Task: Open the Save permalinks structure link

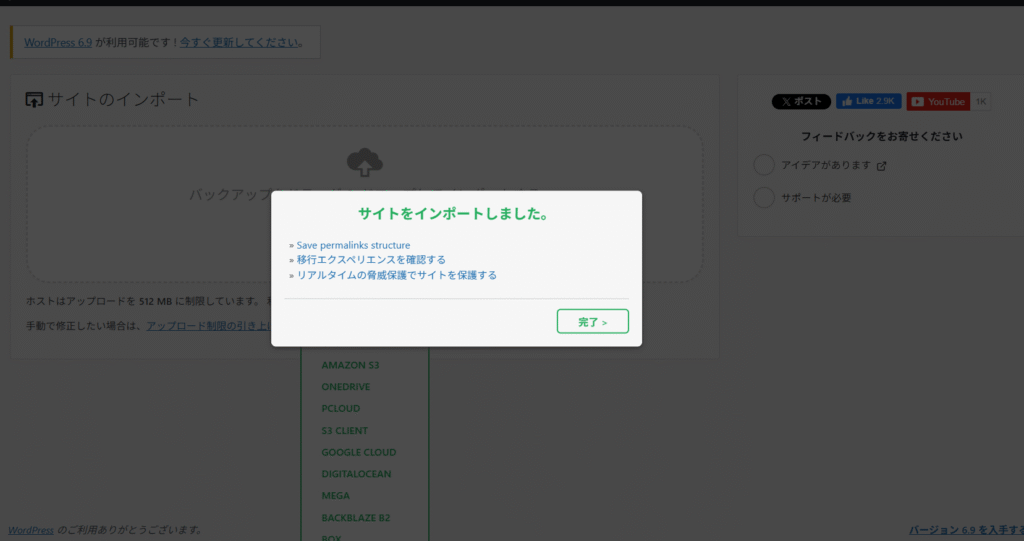Action: 353,245
